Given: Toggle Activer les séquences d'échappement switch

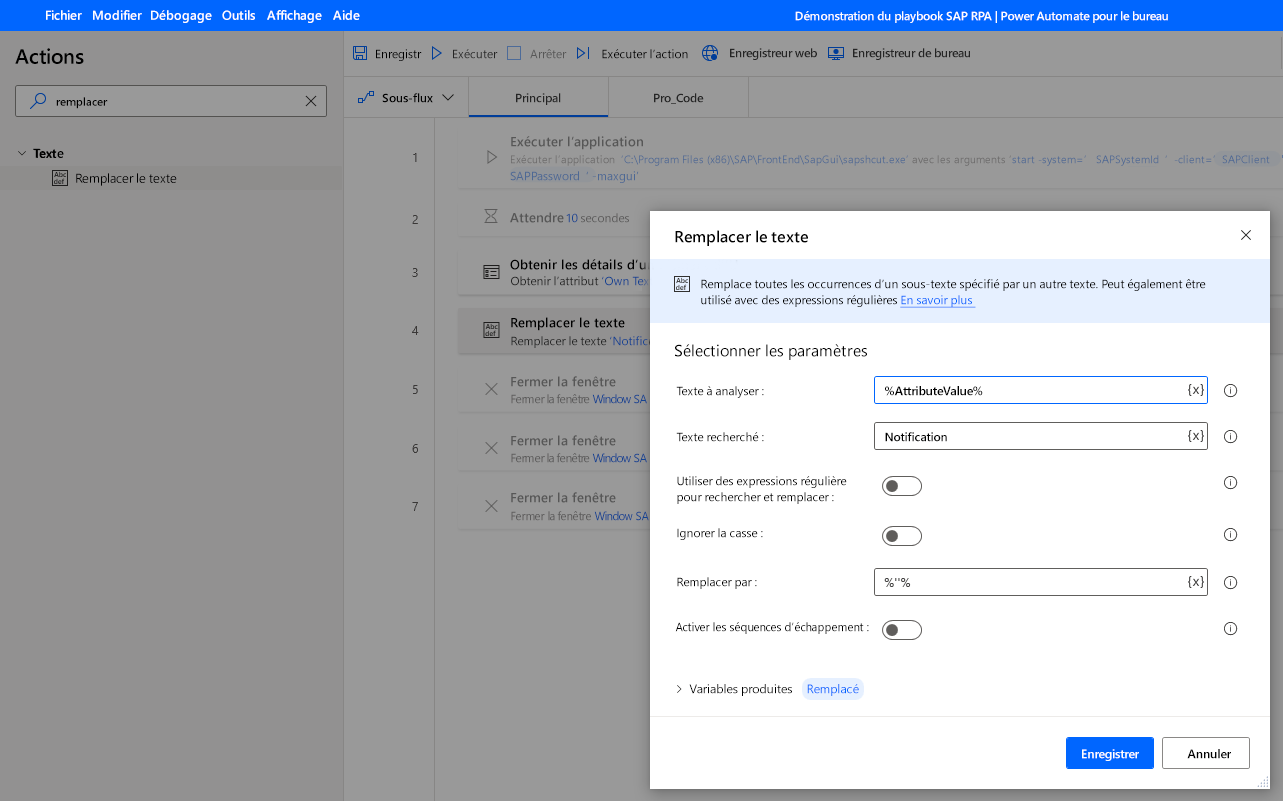Looking at the screenshot, I should point(901,630).
